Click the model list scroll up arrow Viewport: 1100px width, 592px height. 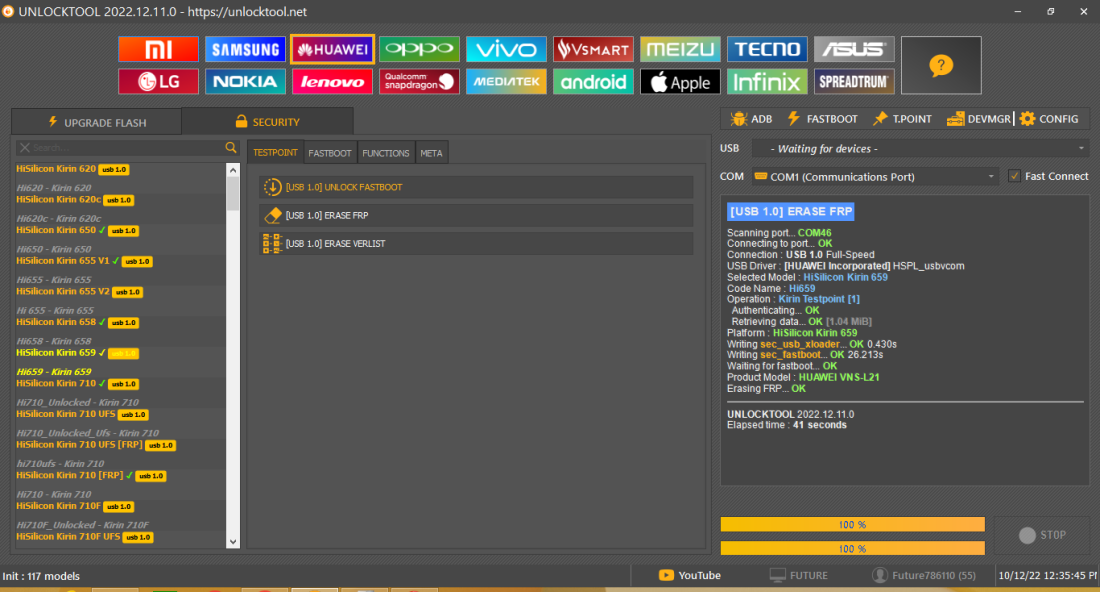click(x=233, y=170)
